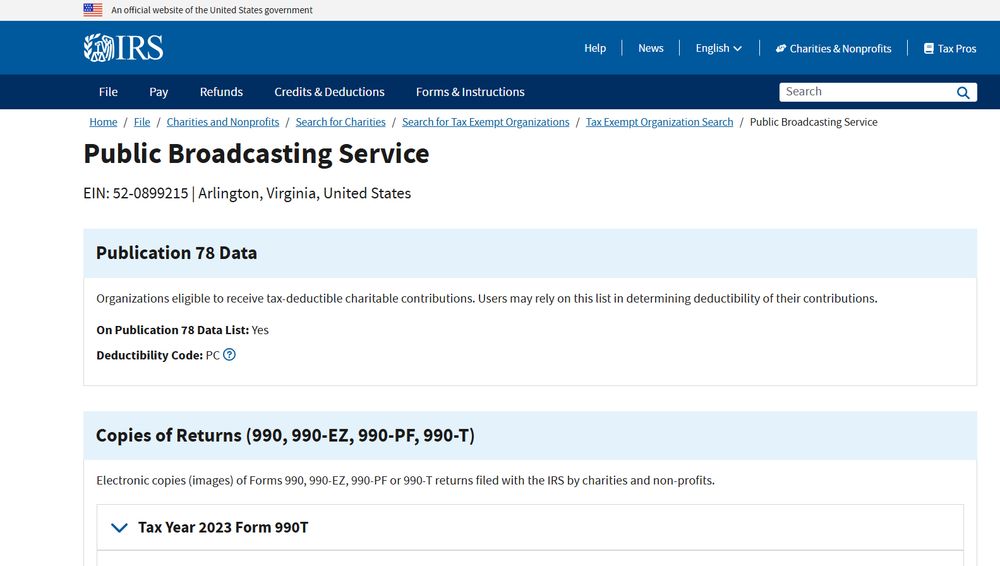The image size is (1000, 566).
Task: Click the Tax Pros link
Action: (950, 48)
